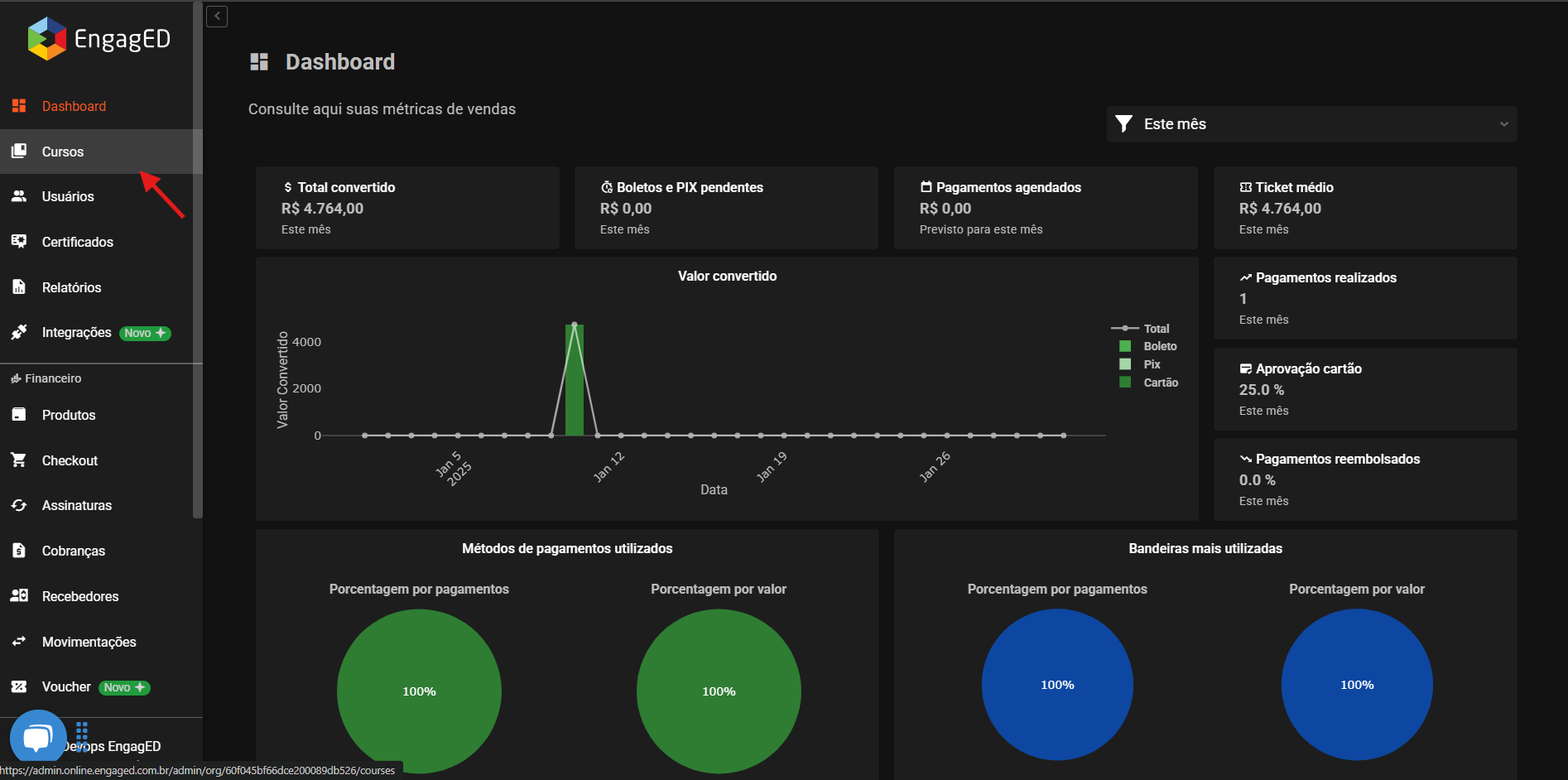Click the Ticket médio card
This screenshot has height=780, width=1568.
coord(1365,208)
